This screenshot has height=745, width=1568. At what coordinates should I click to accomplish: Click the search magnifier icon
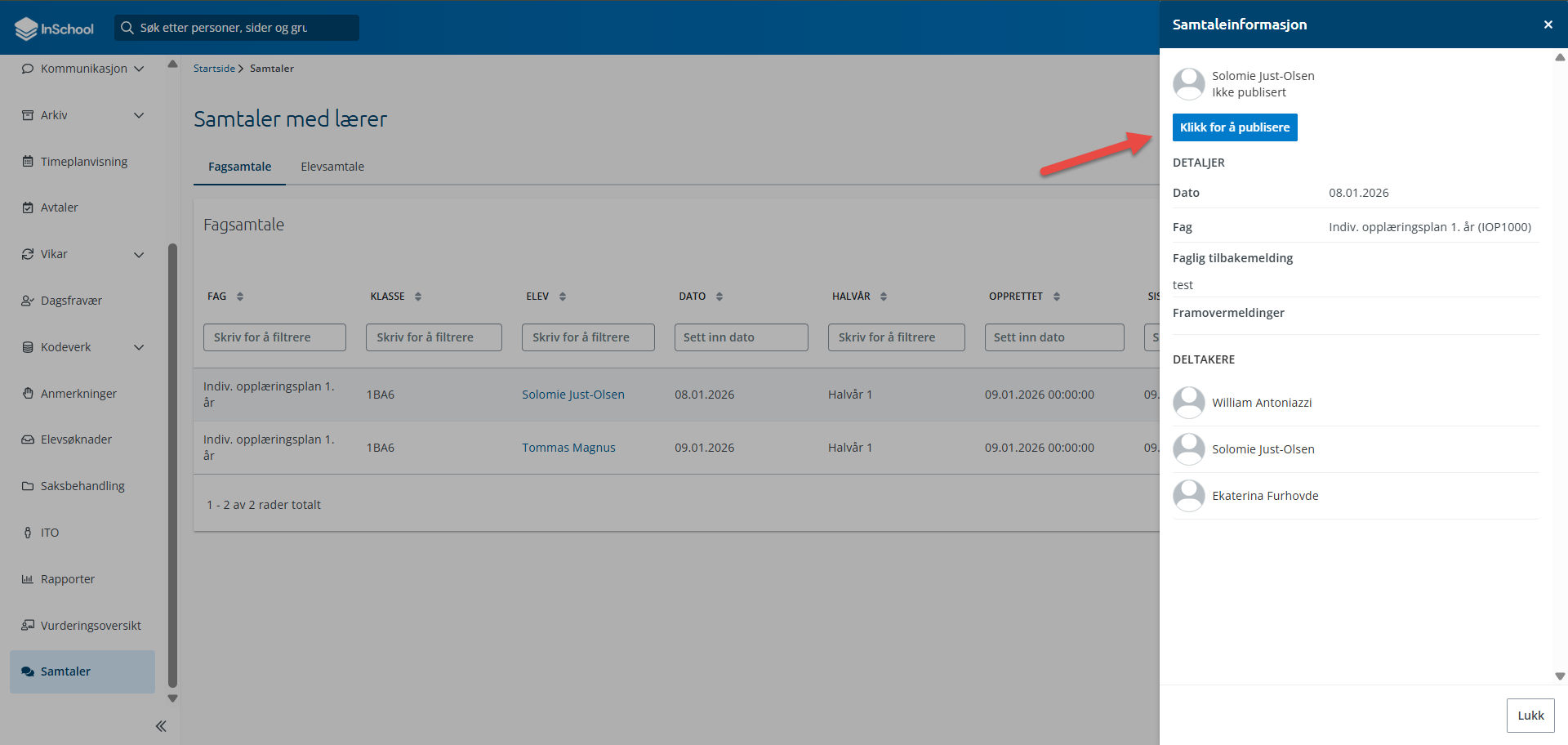click(x=127, y=28)
